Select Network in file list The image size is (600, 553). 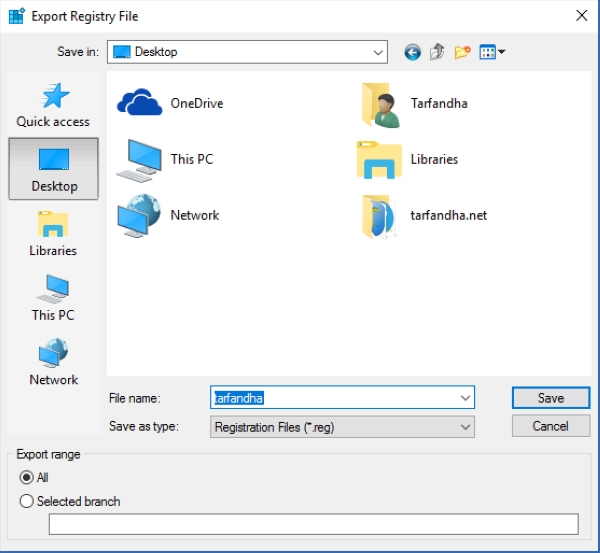pos(168,216)
